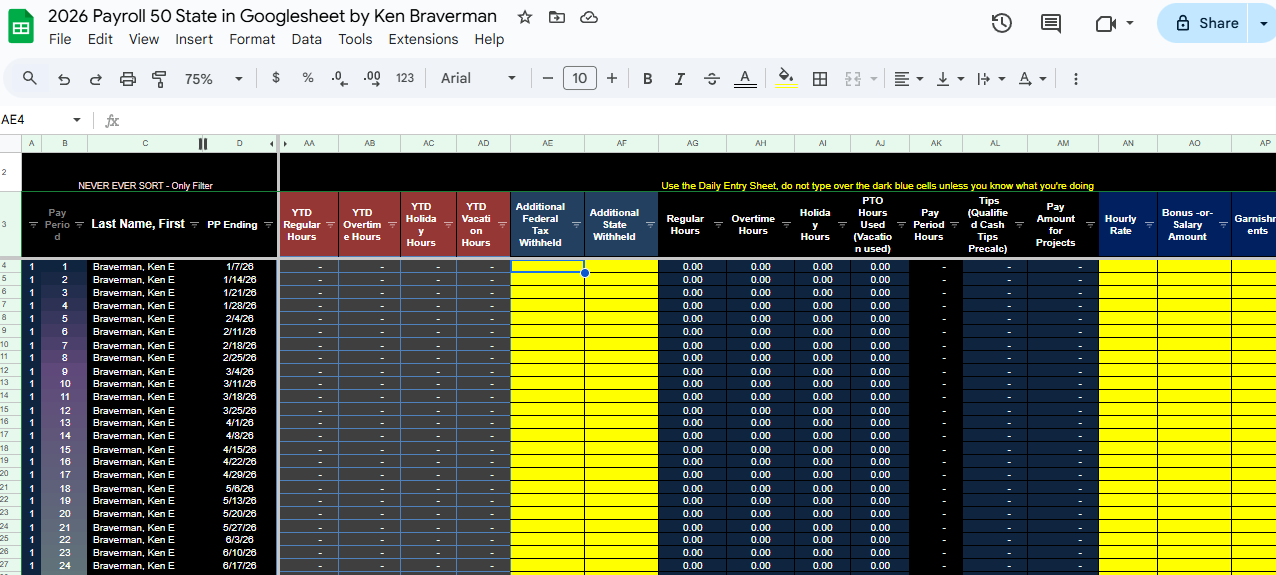The width and height of the screenshot is (1276, 575).
Task: Toggle Bold formatting
Action: [x=648, y=78]
